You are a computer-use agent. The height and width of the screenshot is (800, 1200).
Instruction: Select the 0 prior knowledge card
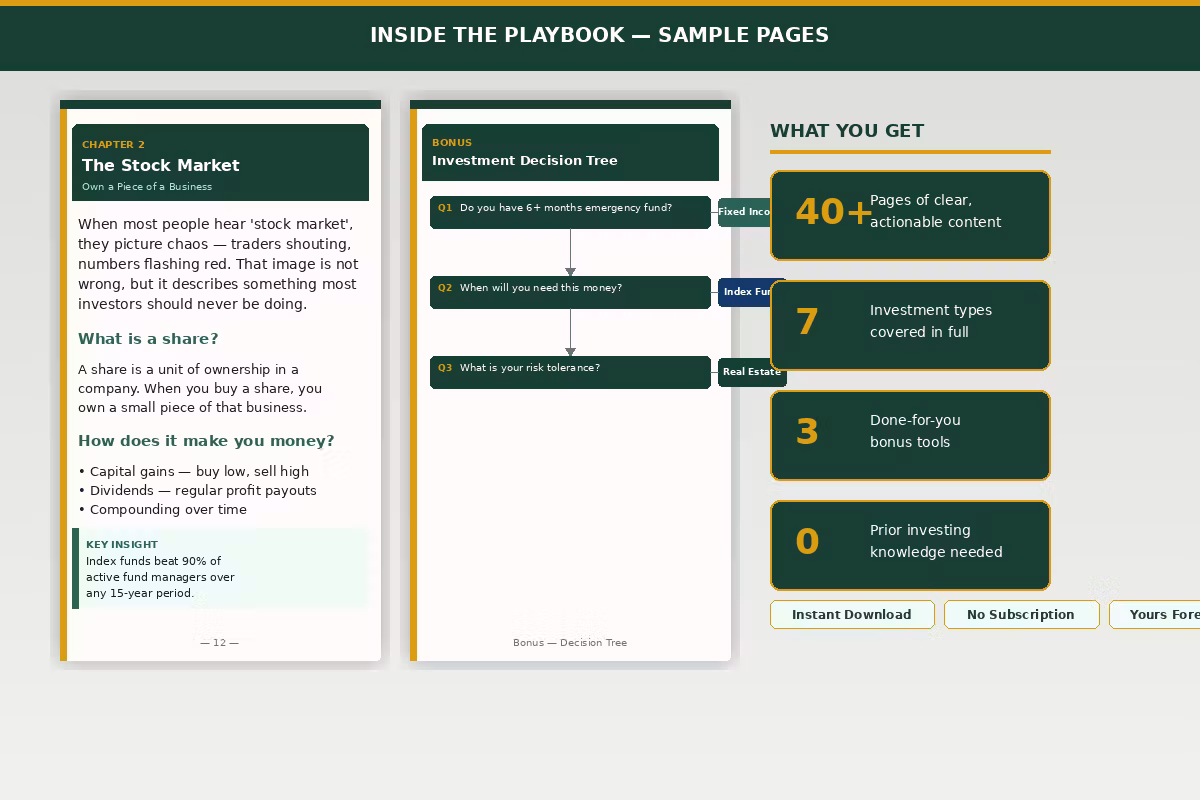[x=910, y=545]
